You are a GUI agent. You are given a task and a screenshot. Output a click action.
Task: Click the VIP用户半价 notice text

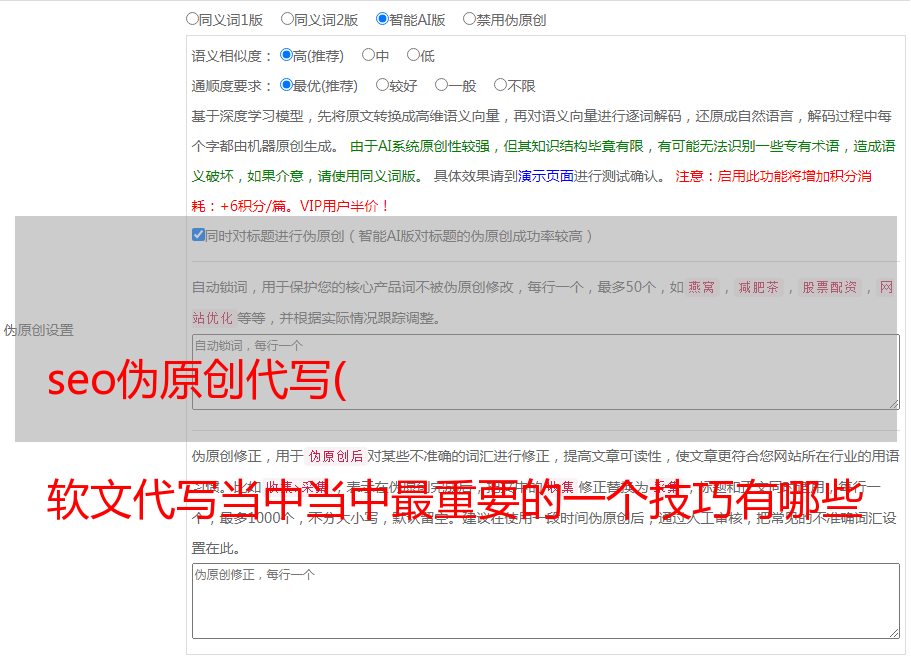point(345,206)
